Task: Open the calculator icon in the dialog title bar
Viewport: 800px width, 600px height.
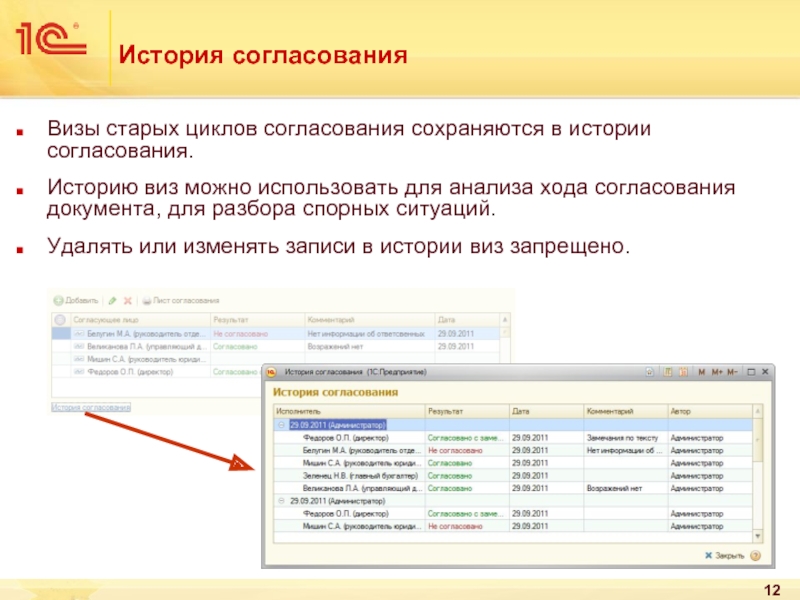Action: (667, 372)
